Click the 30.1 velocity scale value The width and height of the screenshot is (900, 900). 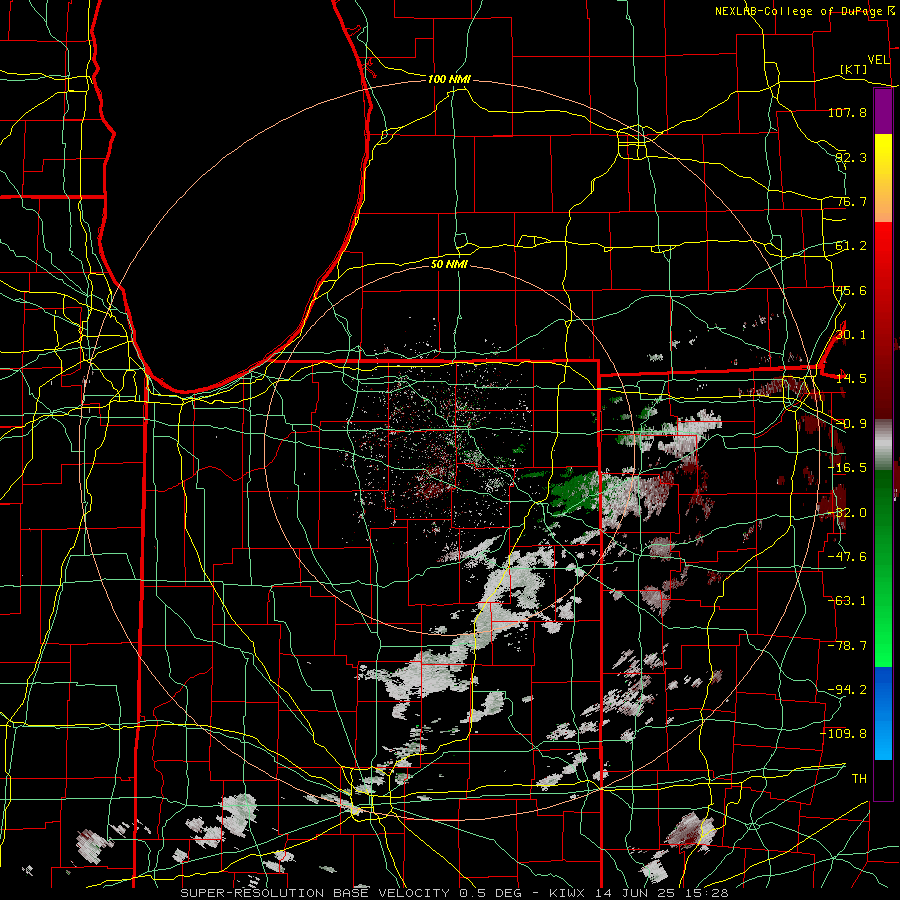tap(851, 335)
